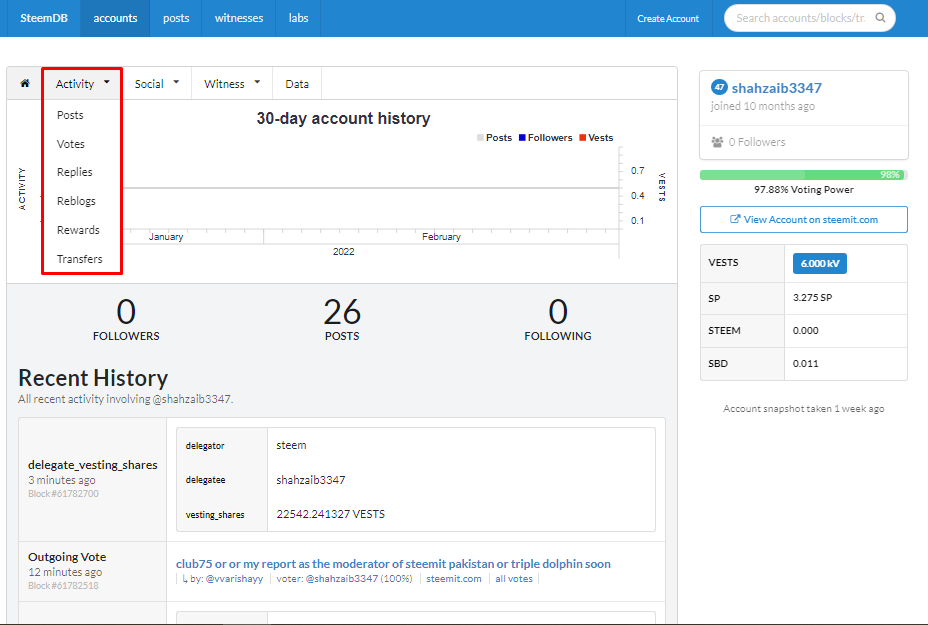Click the 6.000 kV vests badge
Screen dimensions: 928x625
click(x=820, y=263)
